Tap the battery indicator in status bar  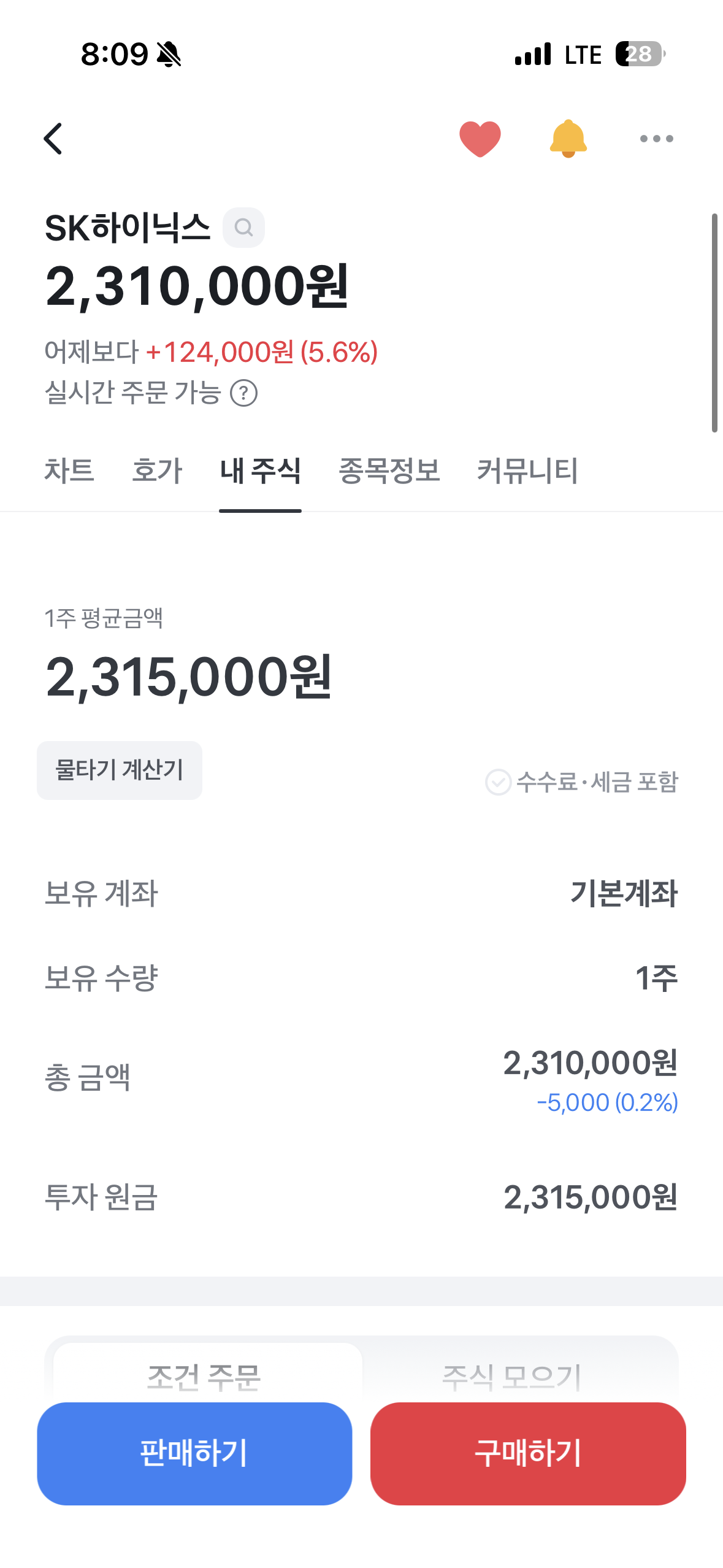pyautogui.click(x=640, y=54)
